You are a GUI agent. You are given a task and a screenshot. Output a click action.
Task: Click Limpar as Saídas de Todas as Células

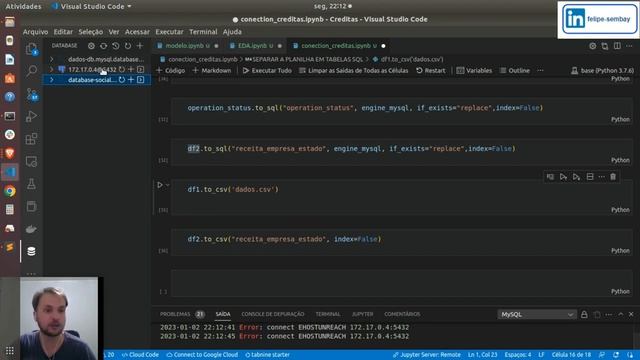353,70
